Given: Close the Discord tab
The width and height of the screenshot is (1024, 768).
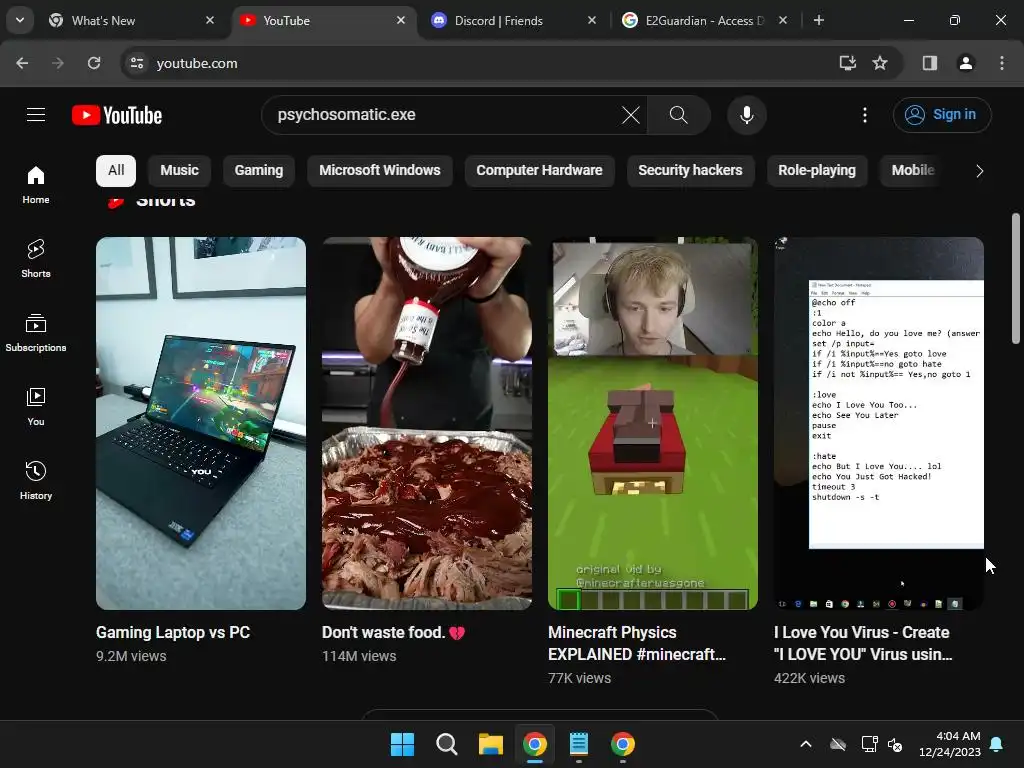Looking at the screenshot, I should [x=592, y=20].
